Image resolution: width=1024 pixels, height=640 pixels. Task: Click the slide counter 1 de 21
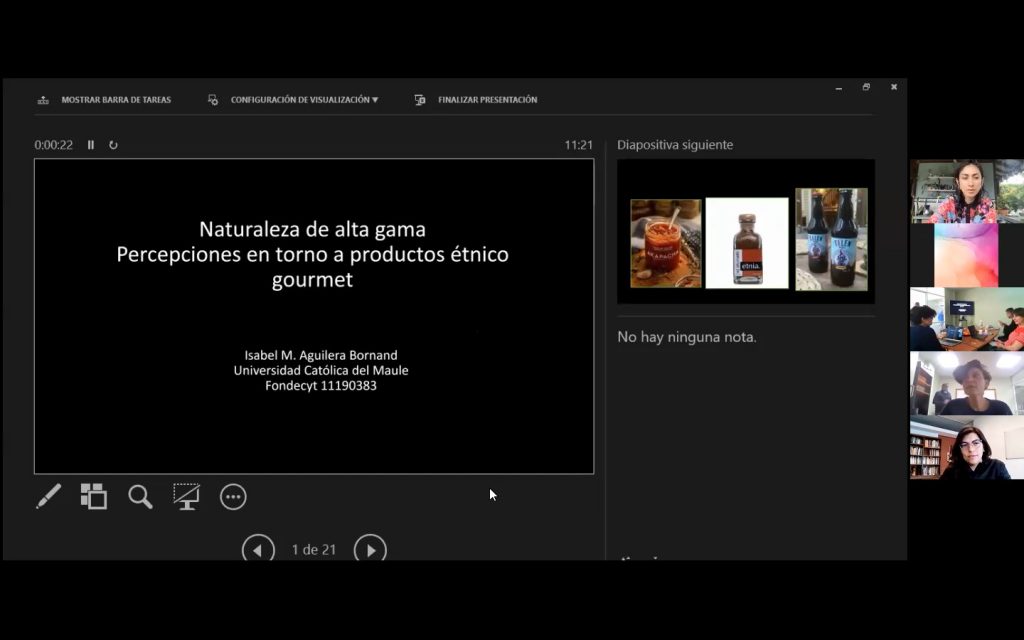coord(313,549)
